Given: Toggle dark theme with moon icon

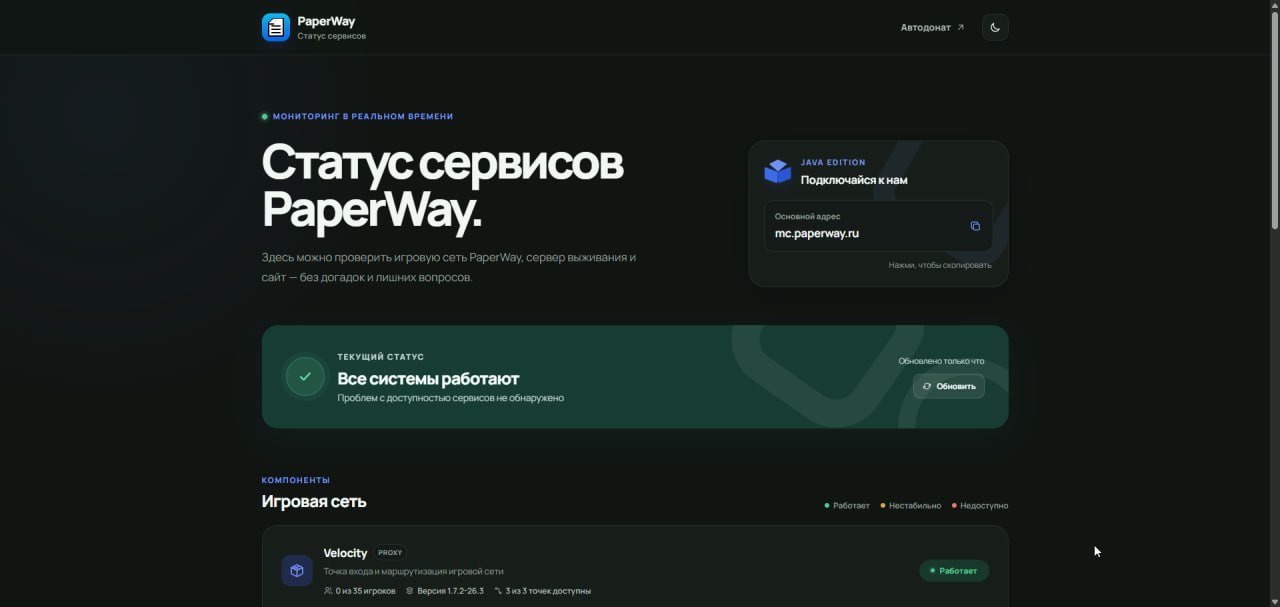Looking at the screenshot, I should 995,27.
